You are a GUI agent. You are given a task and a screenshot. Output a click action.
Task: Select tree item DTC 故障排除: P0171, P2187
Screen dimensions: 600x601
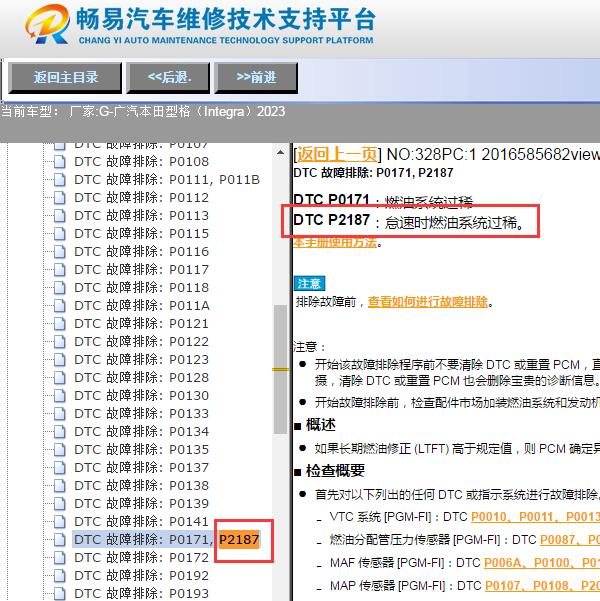(167, 540)
